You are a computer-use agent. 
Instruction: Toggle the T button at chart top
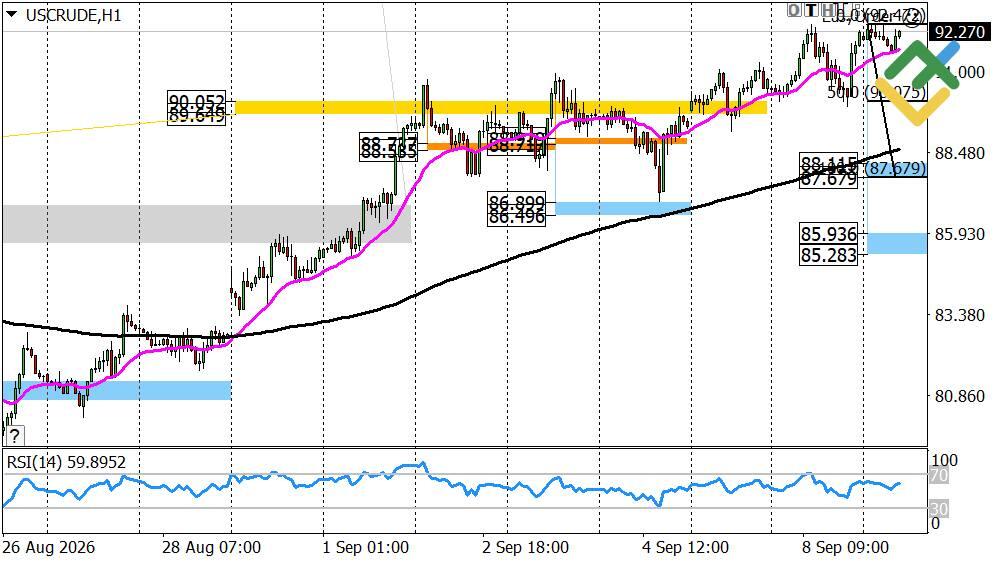tap(811, 10)
